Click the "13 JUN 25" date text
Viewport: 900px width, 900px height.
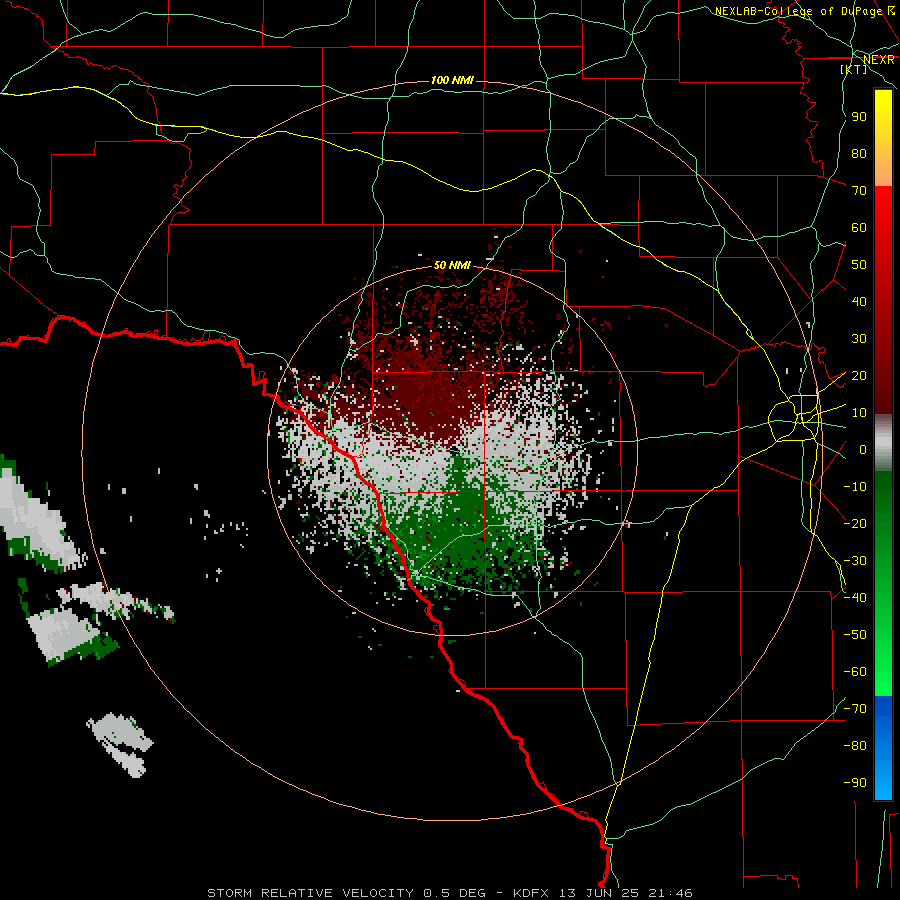point(599,893)
